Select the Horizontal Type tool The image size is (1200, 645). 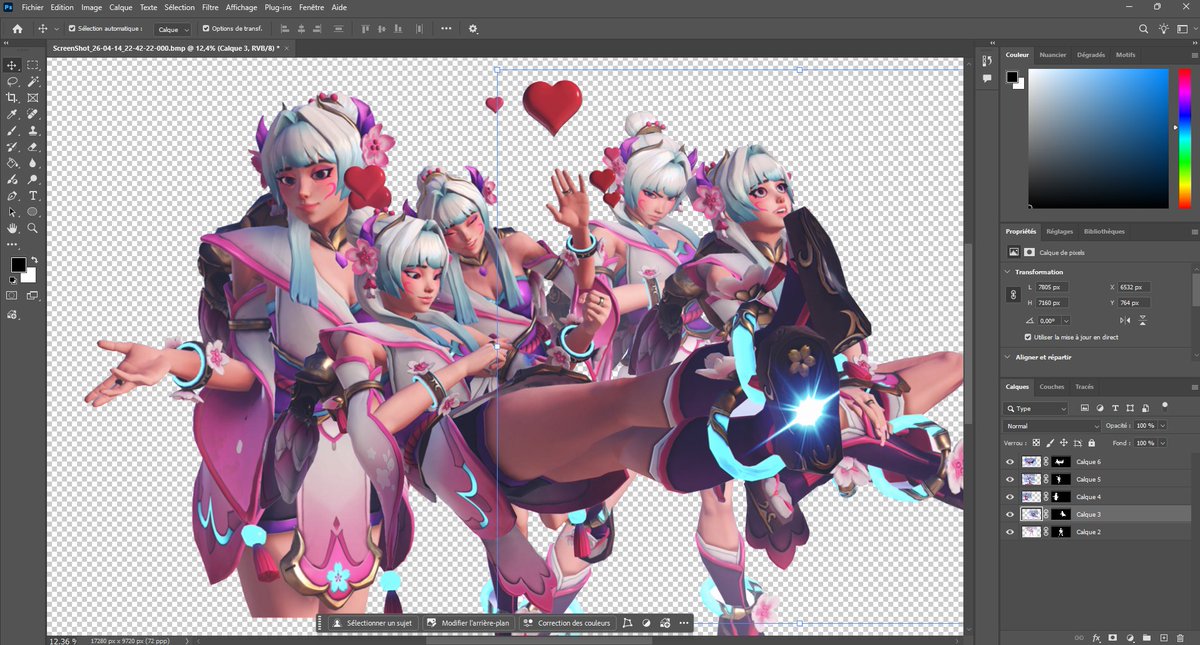coord(32,196)
